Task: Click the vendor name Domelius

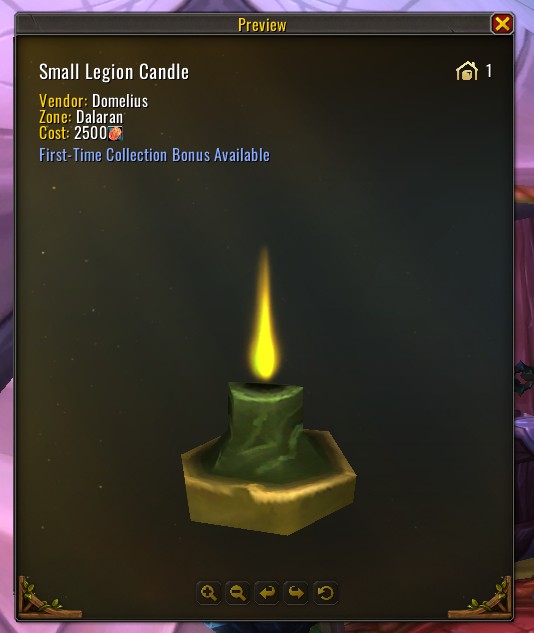Action: coord(120,101)
